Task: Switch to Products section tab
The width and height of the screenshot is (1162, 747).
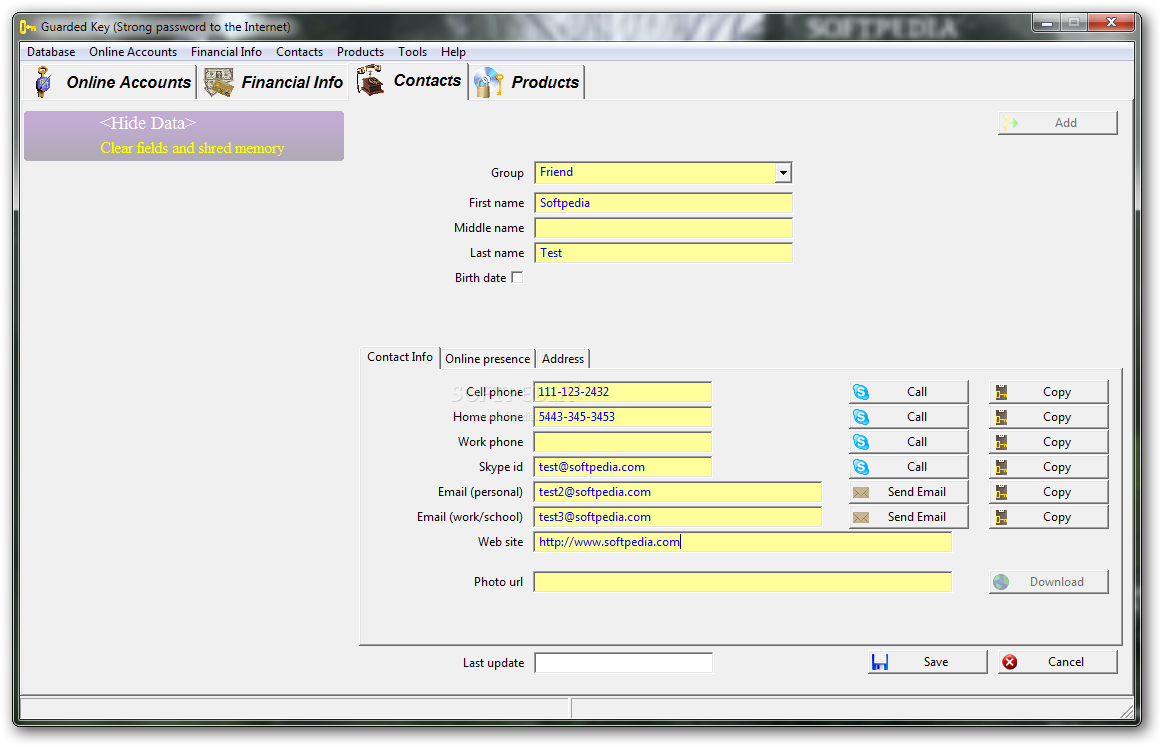Action: [x=527, y=82]
